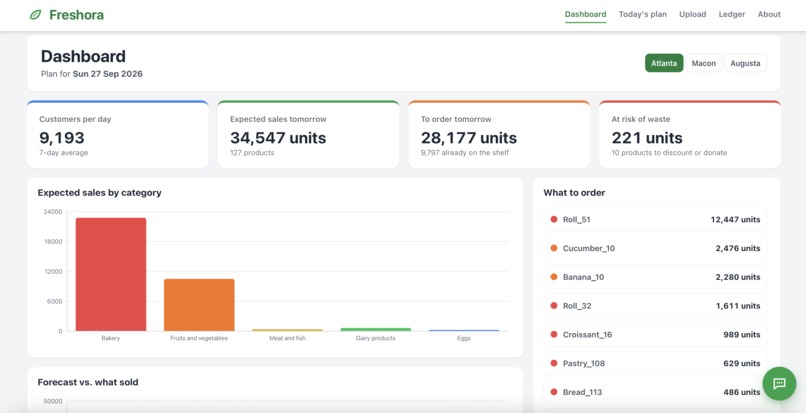The height and width of the screenshot is (413, 806).
Task: Open the Upload page
Action: (x=692, y=14)
